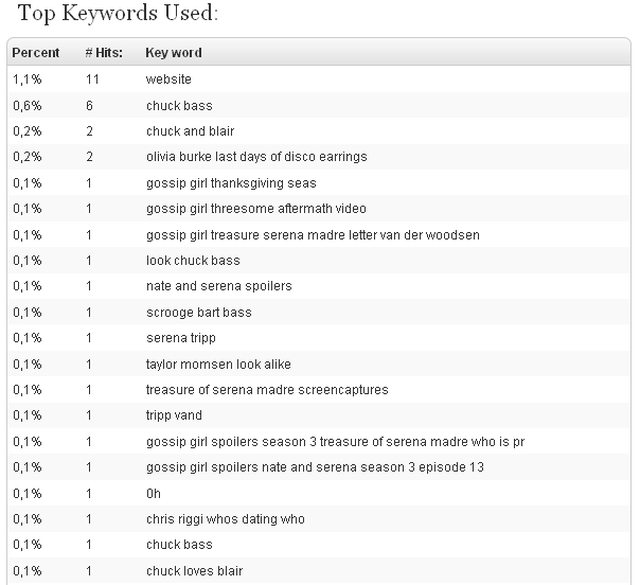The width and height of the screenshot is (640, 585).
Task: Click the Key word column header
Action: [174, 53]
